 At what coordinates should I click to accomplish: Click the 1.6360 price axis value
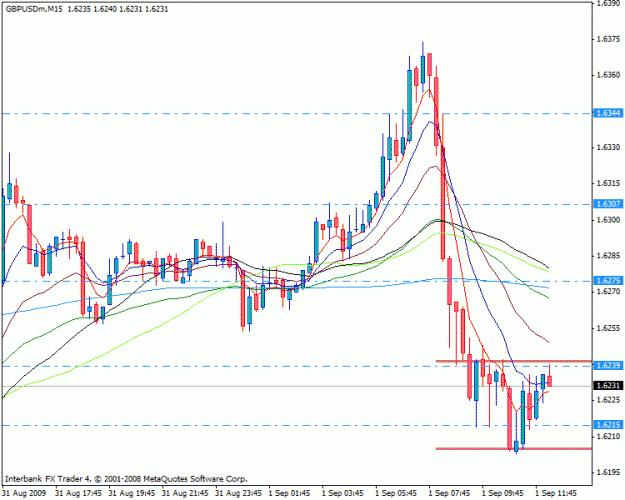(x=608, y=75)
